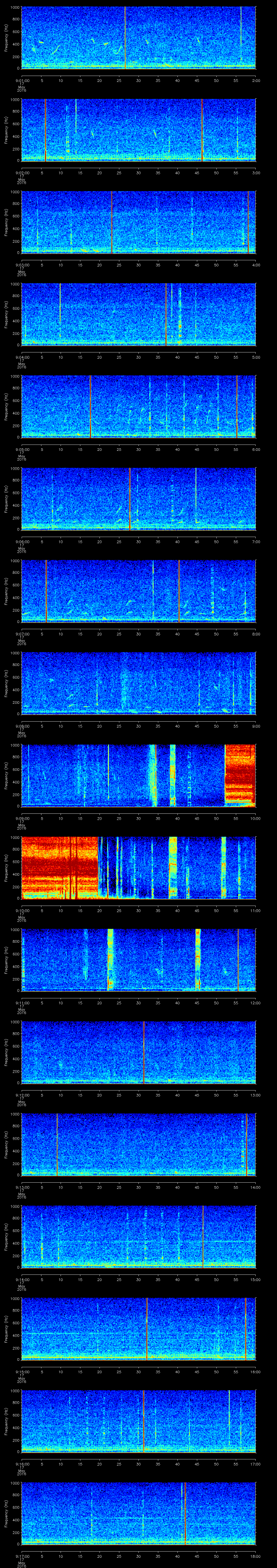This screenshot has height=1568, width=277.
Task: Click the 9:17:00 start time label
Action: tap(22, 1556)
